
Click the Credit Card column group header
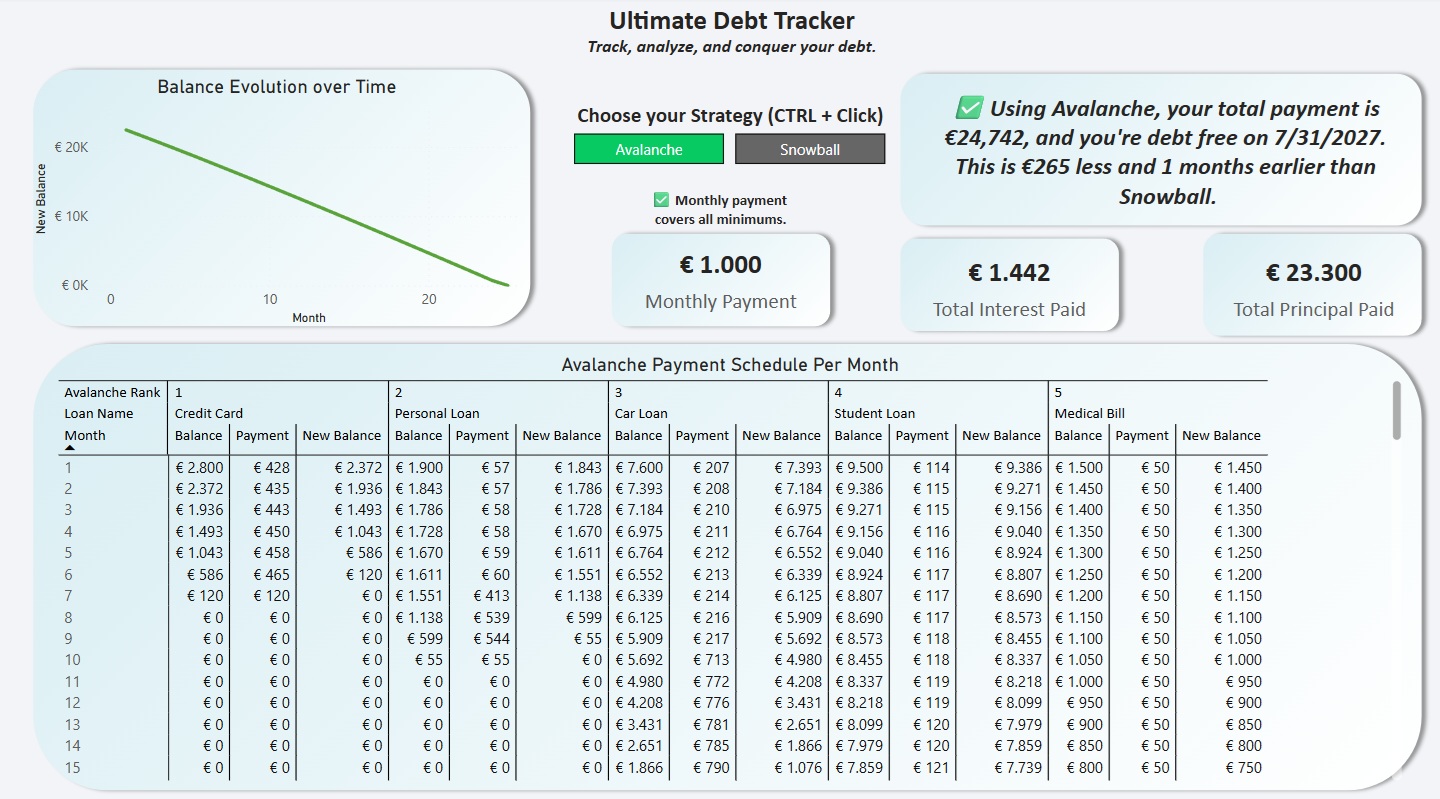[209, 413]
